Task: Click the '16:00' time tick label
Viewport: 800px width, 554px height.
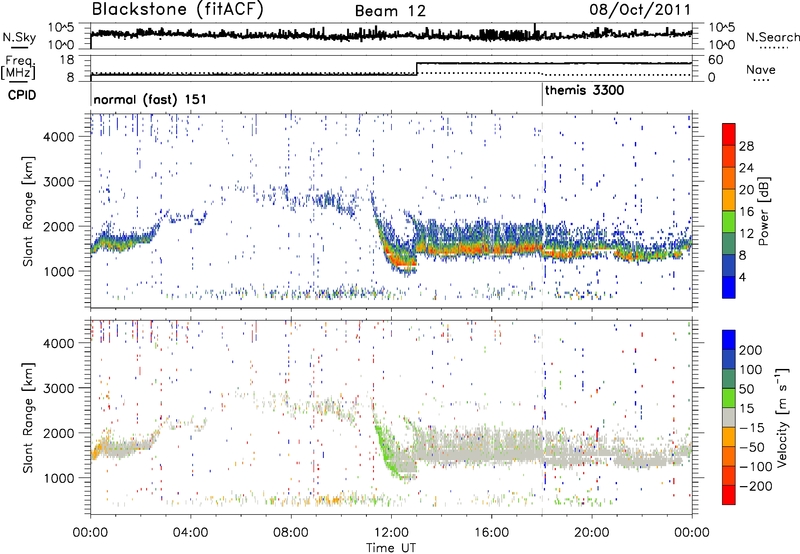Action: (x=491, y=533)
